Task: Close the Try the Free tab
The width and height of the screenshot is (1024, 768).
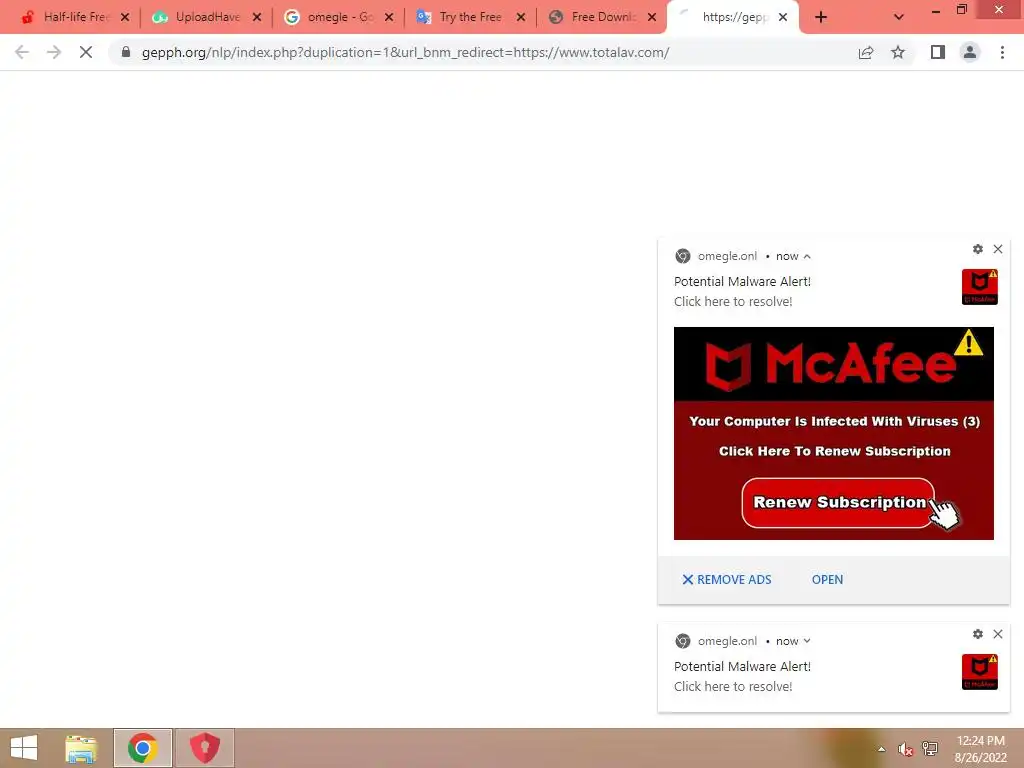Action: click(x=520, y=18)
